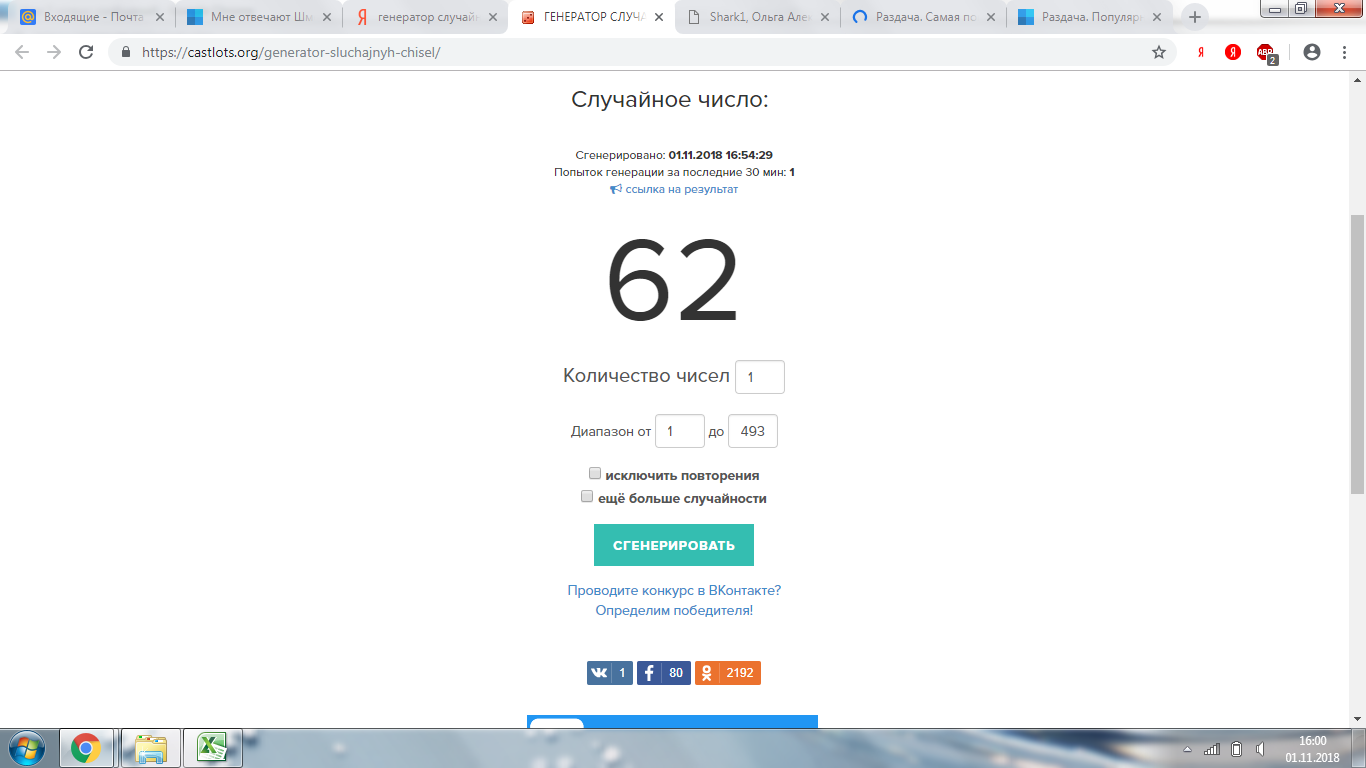Click the speaker volume tray icon
1366x768 pixels.
tap(1260, 749)
